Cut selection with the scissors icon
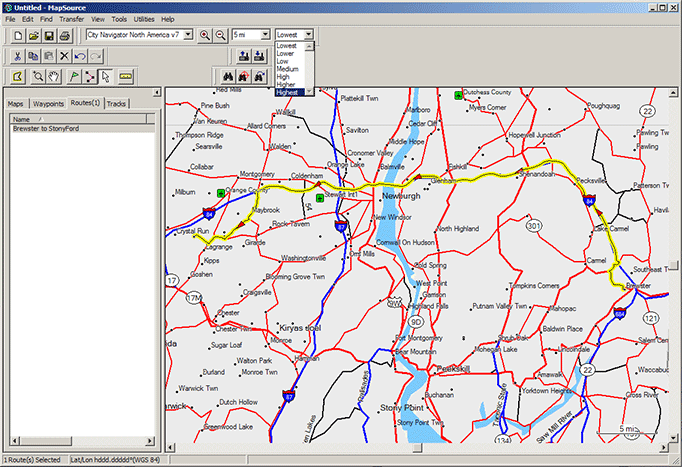This screenshot has width=682, height=467. tap(17, 56)
